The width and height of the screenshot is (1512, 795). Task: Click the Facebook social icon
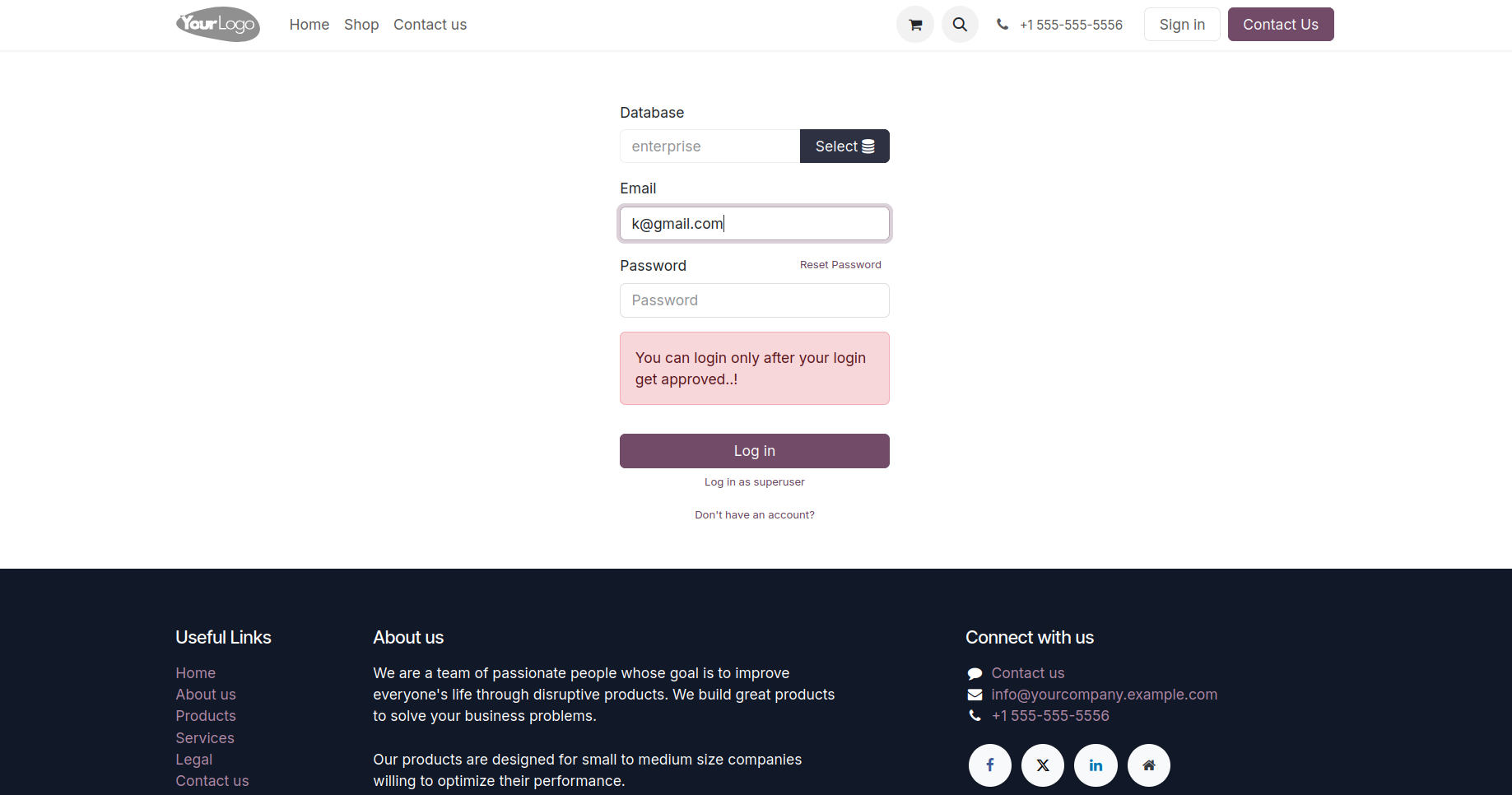click(x=989, y=765)
